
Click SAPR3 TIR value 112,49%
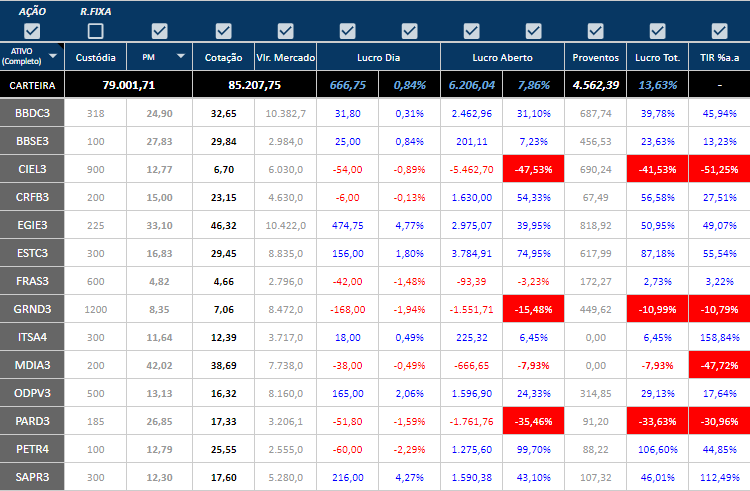point(719,477)
